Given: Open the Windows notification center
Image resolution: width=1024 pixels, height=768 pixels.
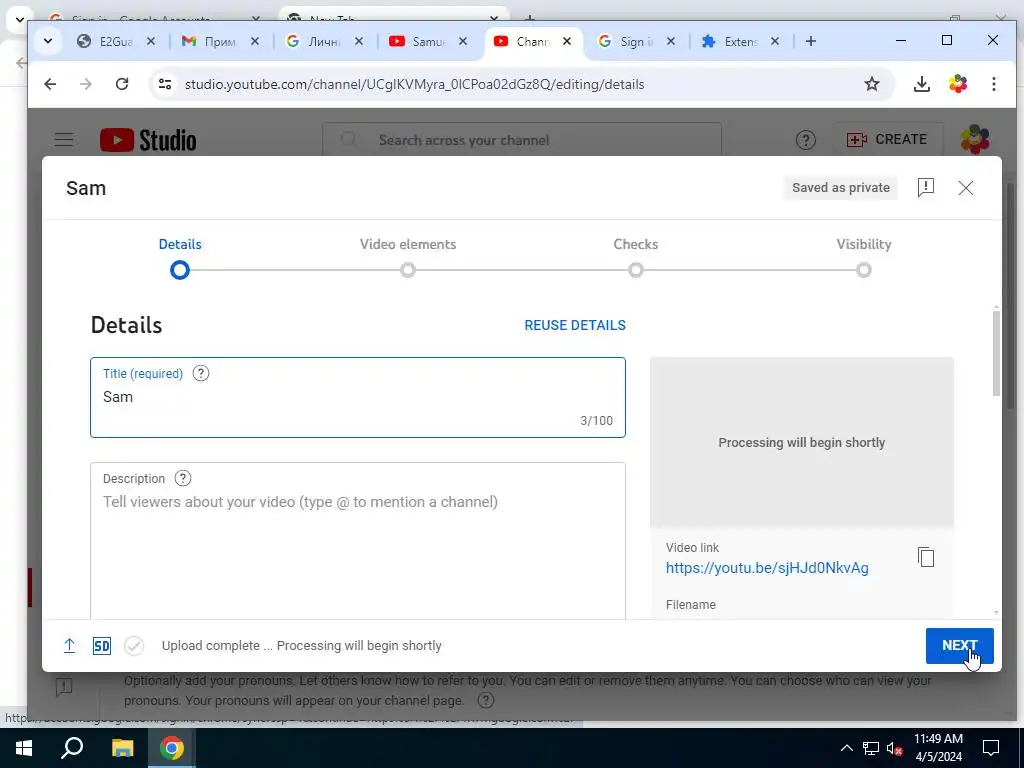Looking at the screenshot, I should click(x=991, y=748).
